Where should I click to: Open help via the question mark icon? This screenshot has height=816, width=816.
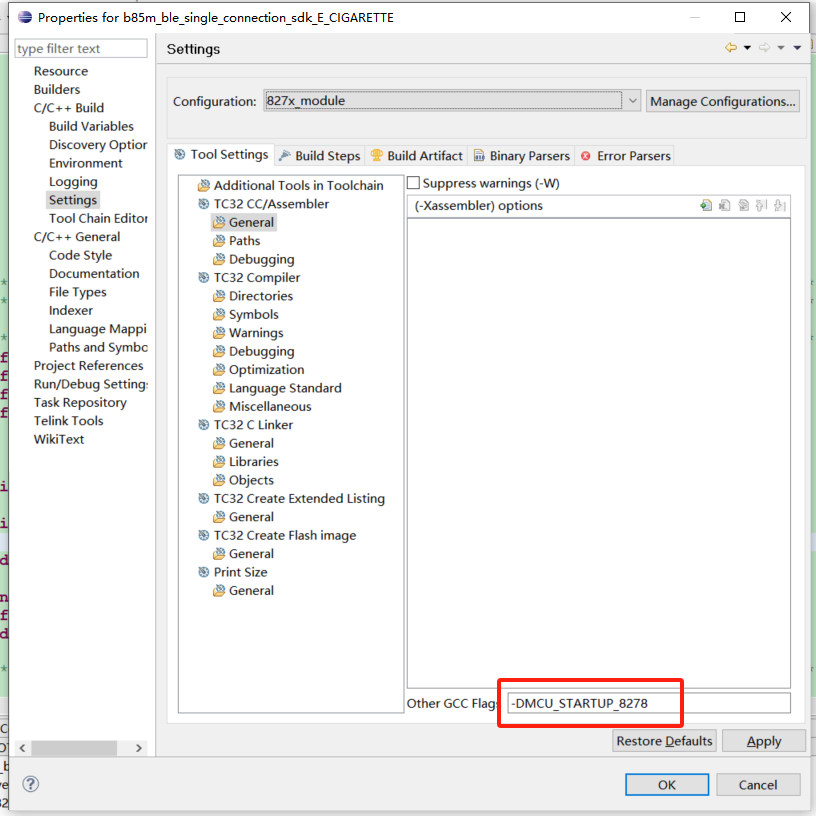coord(31,784)
